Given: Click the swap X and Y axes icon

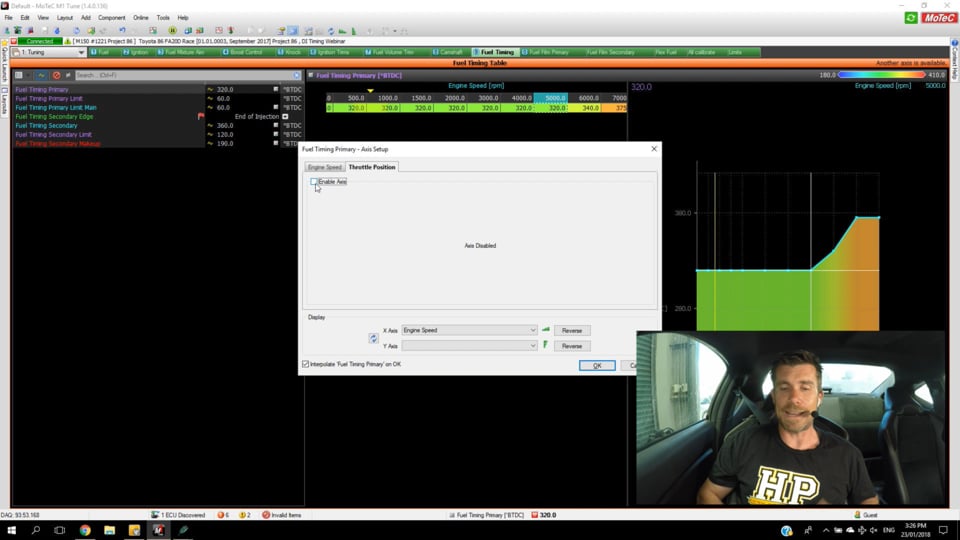Looking at the screenshot, I should coord(373,338).
